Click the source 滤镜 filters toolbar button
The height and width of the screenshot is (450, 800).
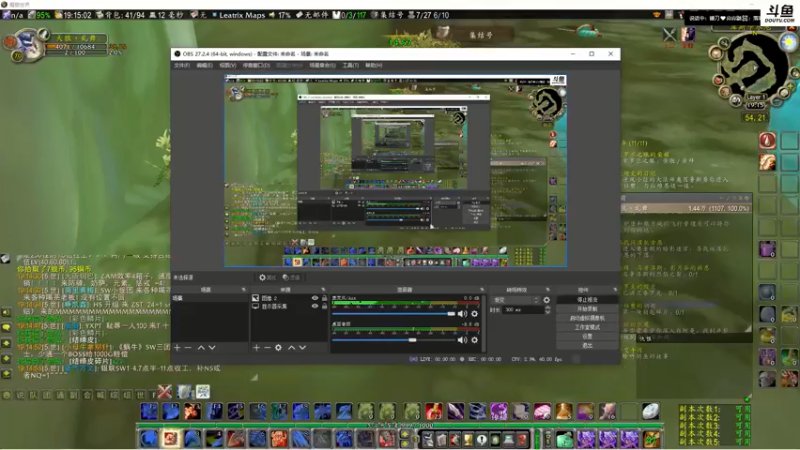coord(291,278)
